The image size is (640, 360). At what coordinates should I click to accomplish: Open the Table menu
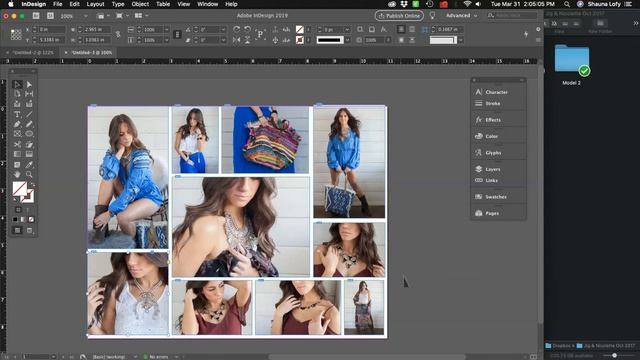click(163, 4)
